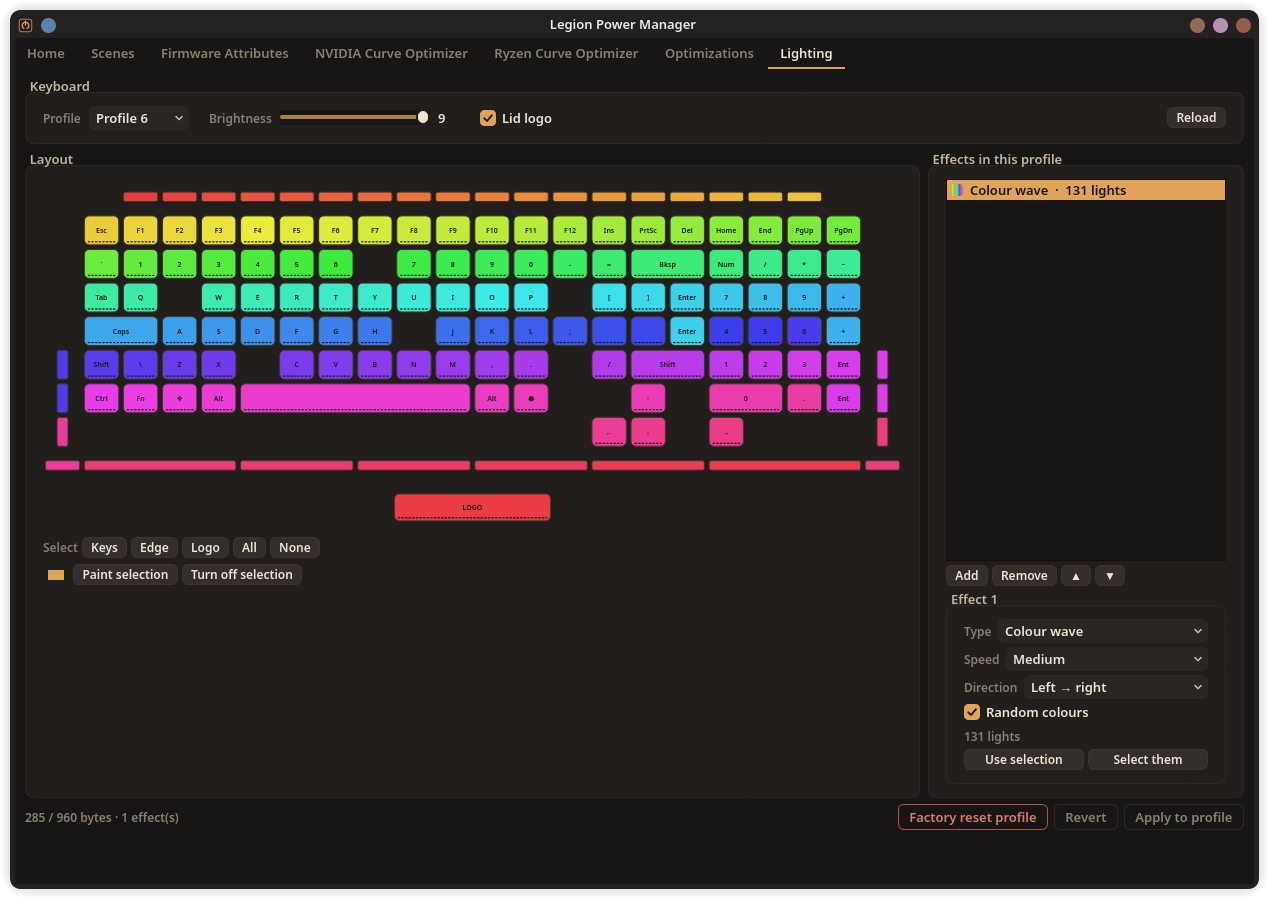The height and width of the screenshot is (899, 1269).
Task: Select the Caps key in the keyboard layout
Action: [x=121, y=331]
